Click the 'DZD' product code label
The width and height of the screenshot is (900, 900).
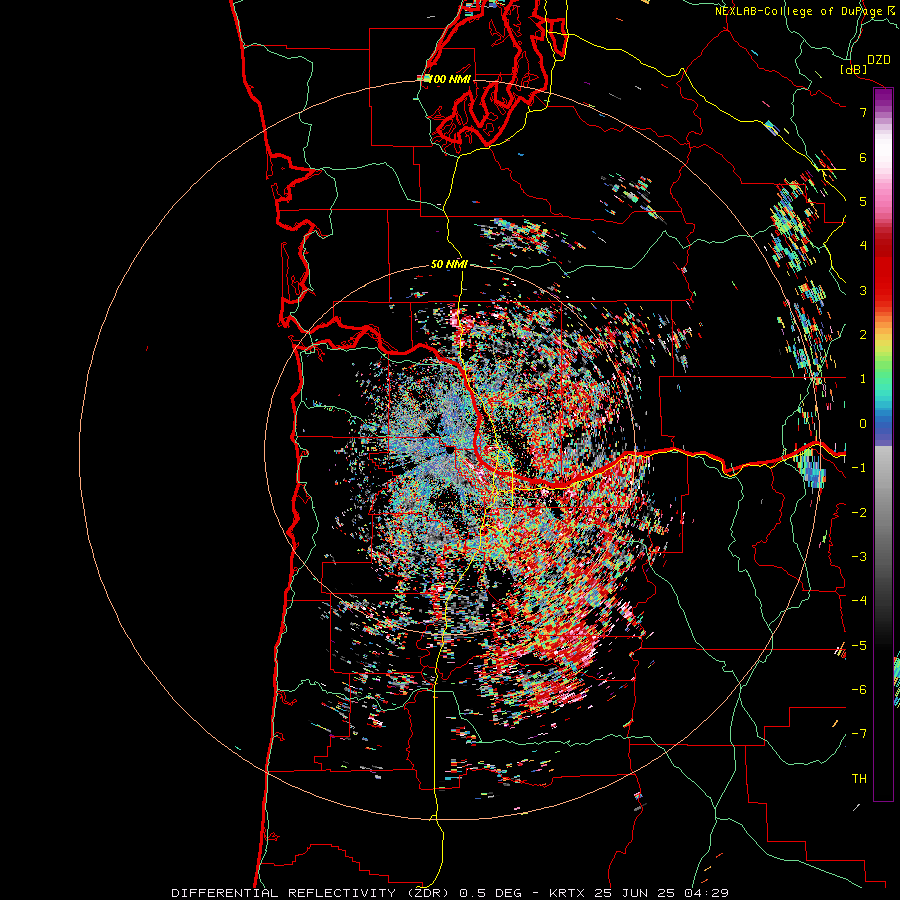point(878,60)
